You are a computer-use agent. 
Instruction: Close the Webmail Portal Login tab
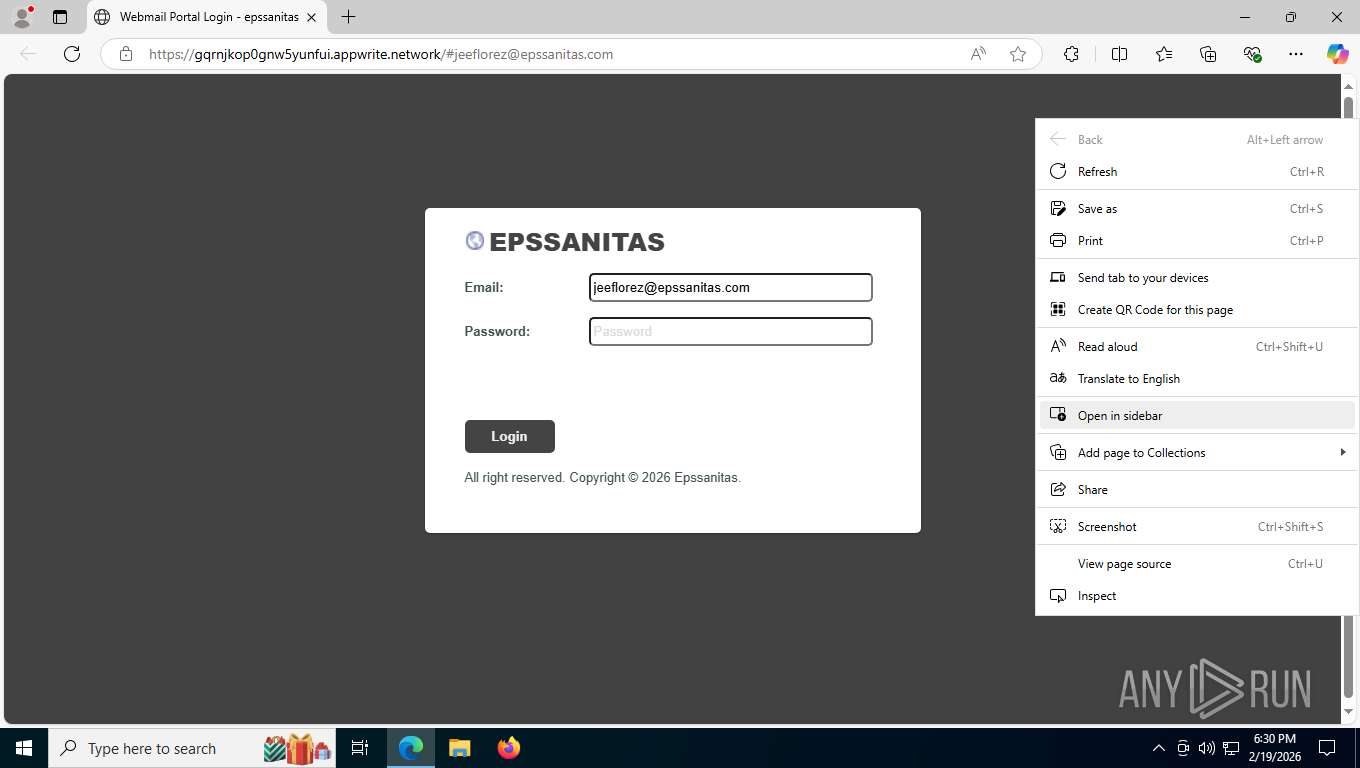coord(311,17)
